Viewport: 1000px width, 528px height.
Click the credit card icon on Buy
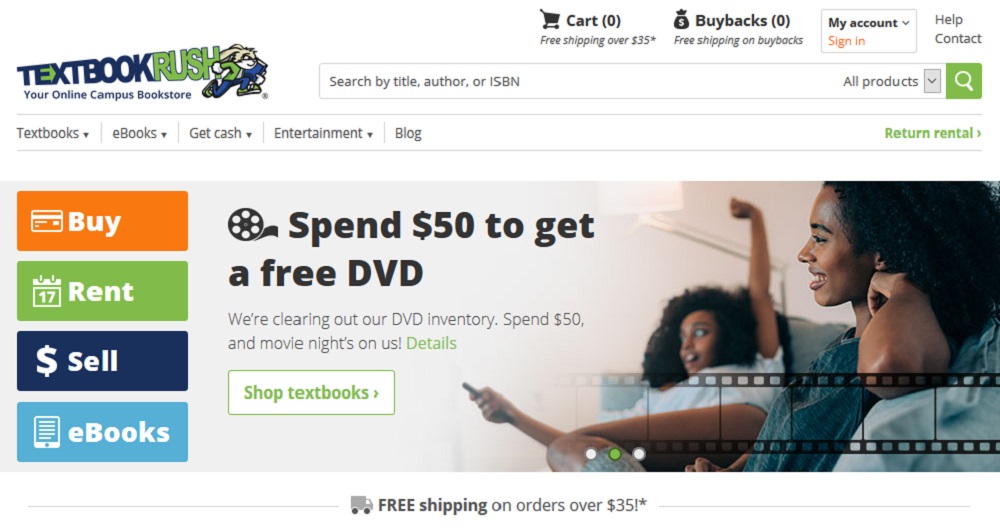click(x=47, y=221)
